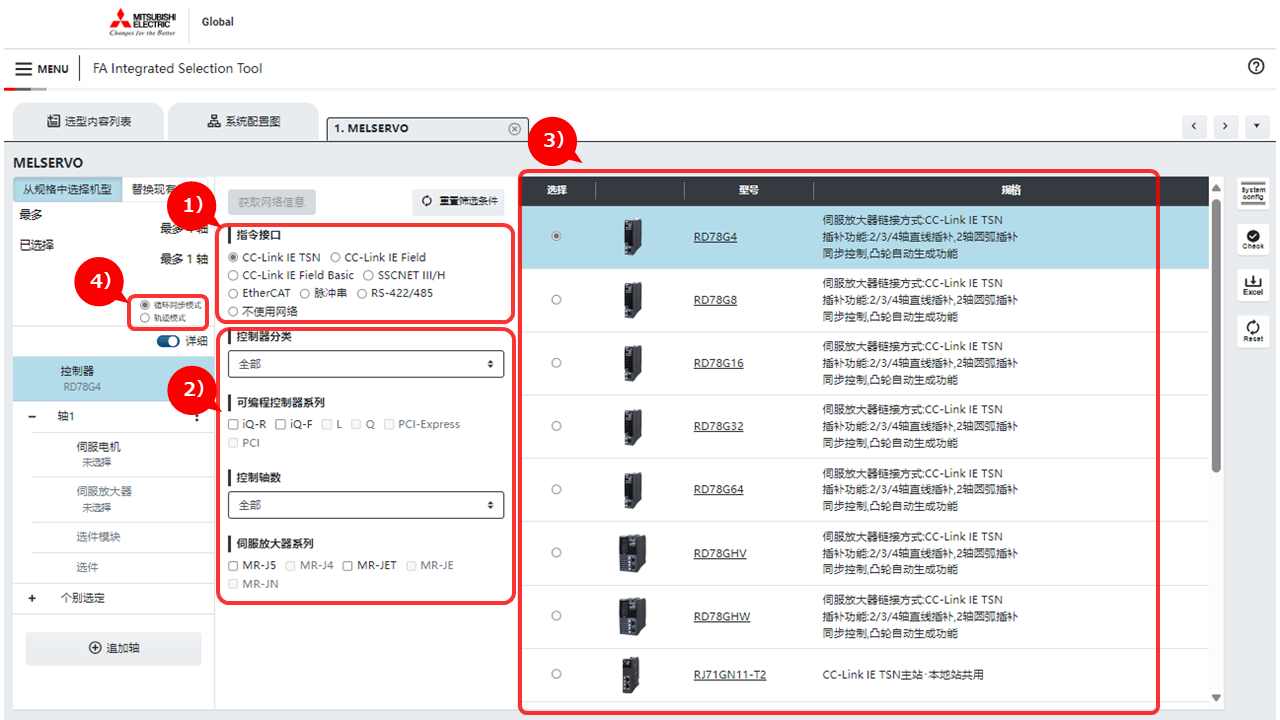Image resolution: width=1280 pixels, height=720 pixels.
Task: Select 从规格中选择机型 tab
Action: tap(67, 190)
